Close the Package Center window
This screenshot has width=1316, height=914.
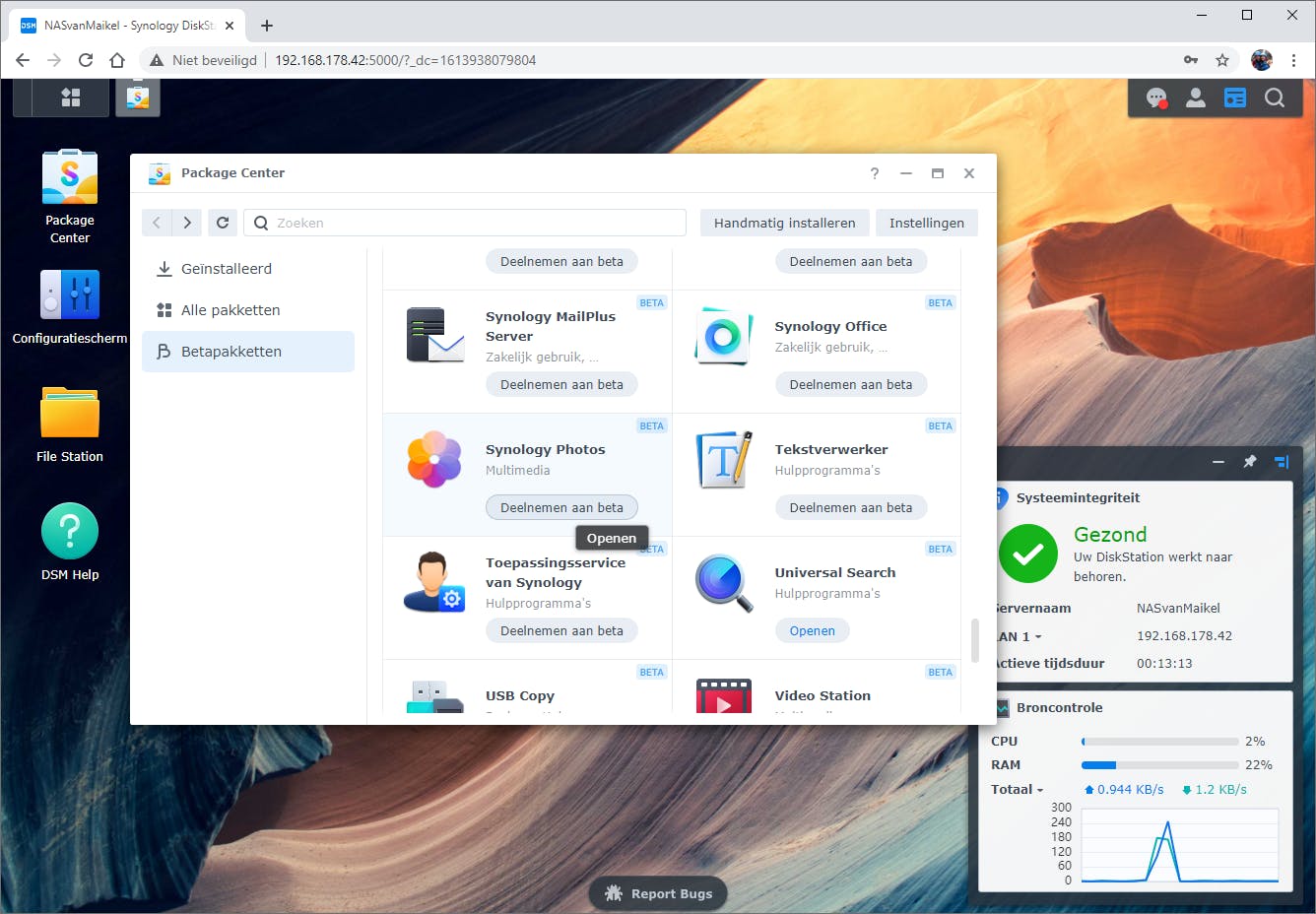969,173
